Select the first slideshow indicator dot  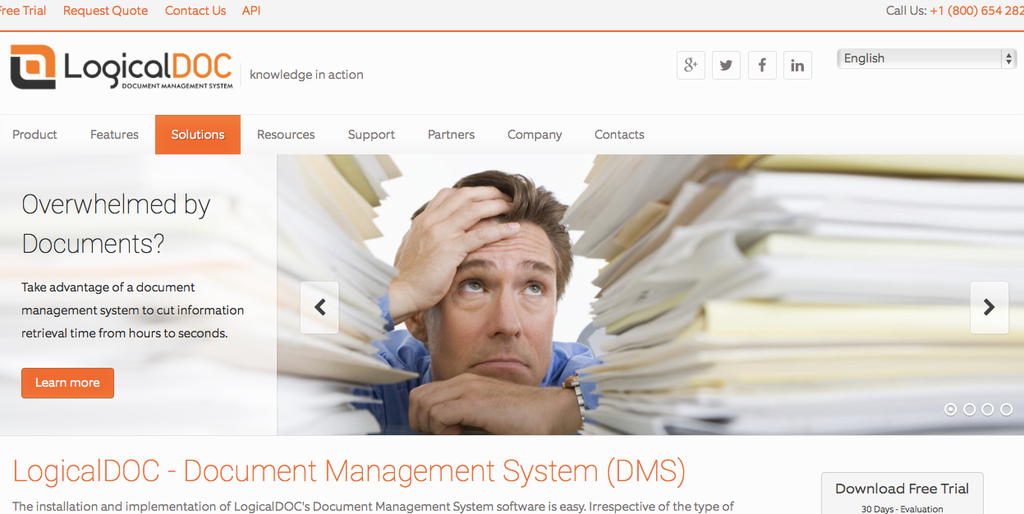click(950, 409)
